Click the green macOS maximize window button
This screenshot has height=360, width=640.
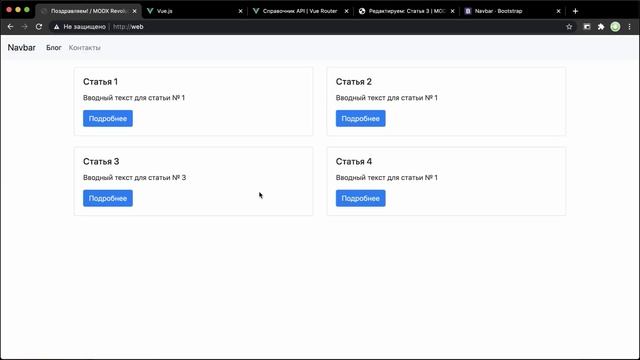(x=27, y=9)
